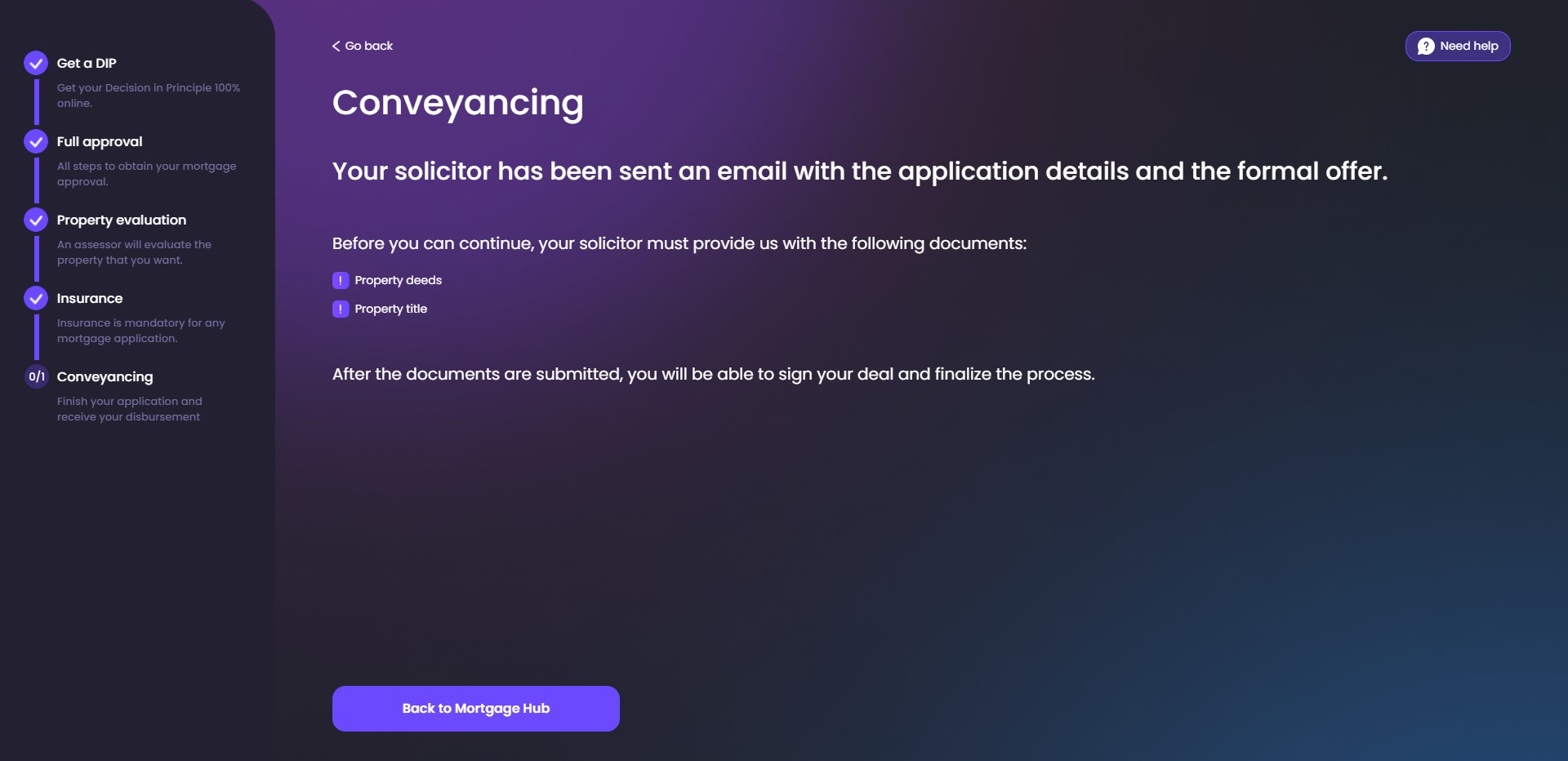The width and height of the screenshot is (1568, 761).
Task: Click the Property title warning icon
Action: (341, 309)
